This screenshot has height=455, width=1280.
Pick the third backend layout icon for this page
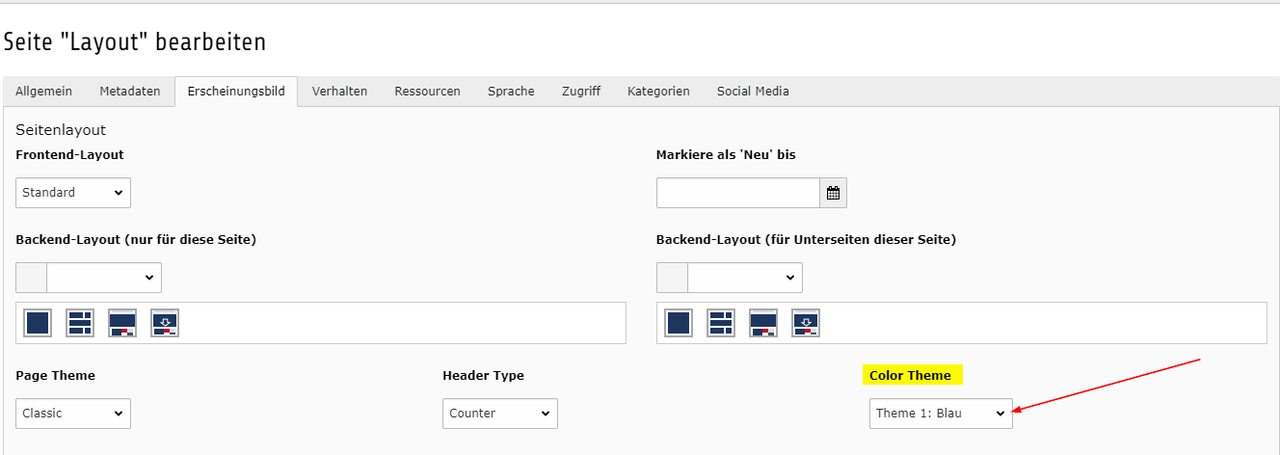(x=122, y=323)
